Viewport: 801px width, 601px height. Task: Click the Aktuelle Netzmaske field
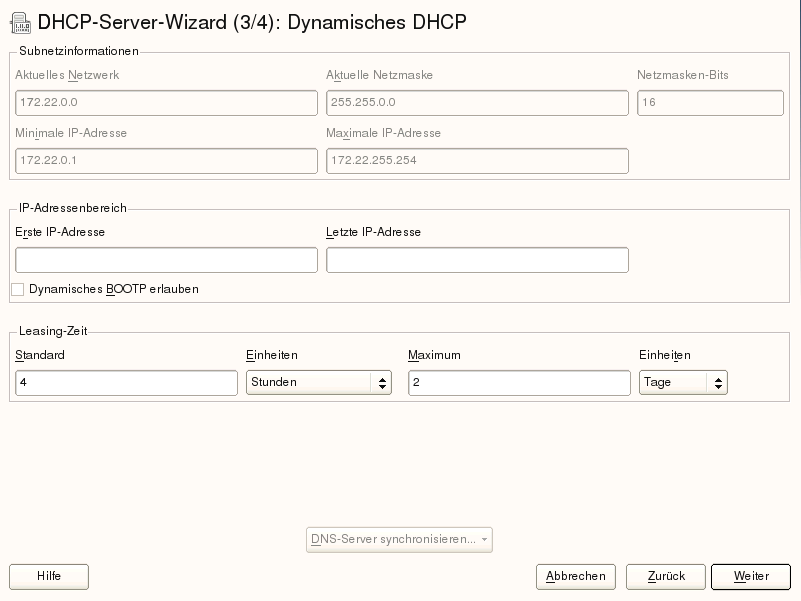click(x=477, y=103)
